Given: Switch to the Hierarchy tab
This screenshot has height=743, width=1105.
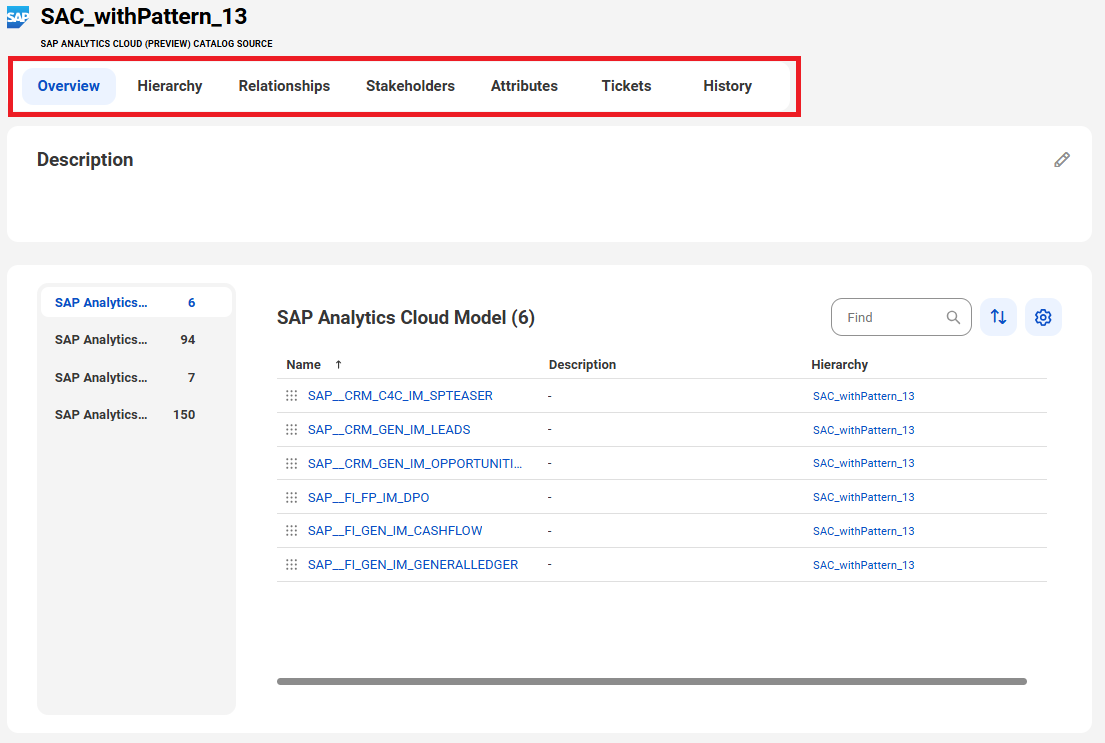Looking at the screenshot, I should pos(170,86).
